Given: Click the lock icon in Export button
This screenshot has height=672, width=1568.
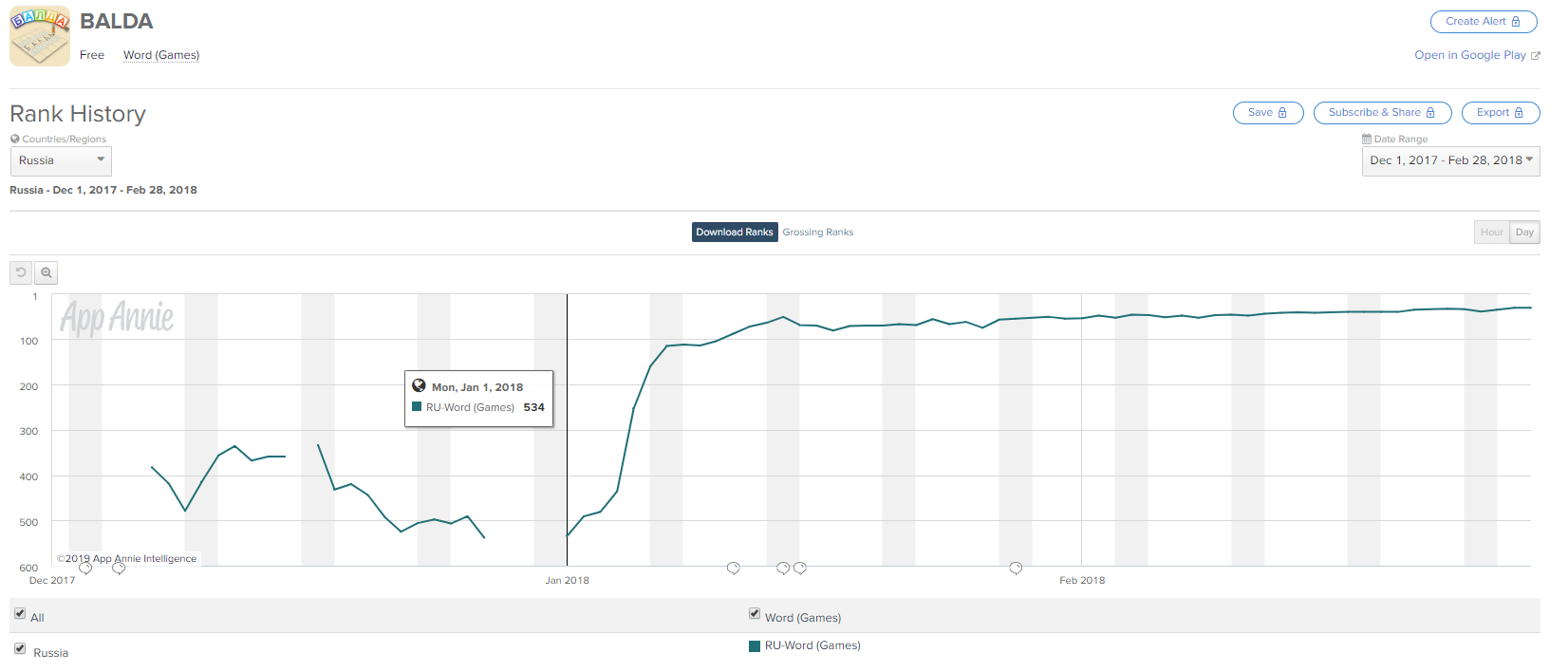Looking at the screenshot, I should tap(1519, 112).
